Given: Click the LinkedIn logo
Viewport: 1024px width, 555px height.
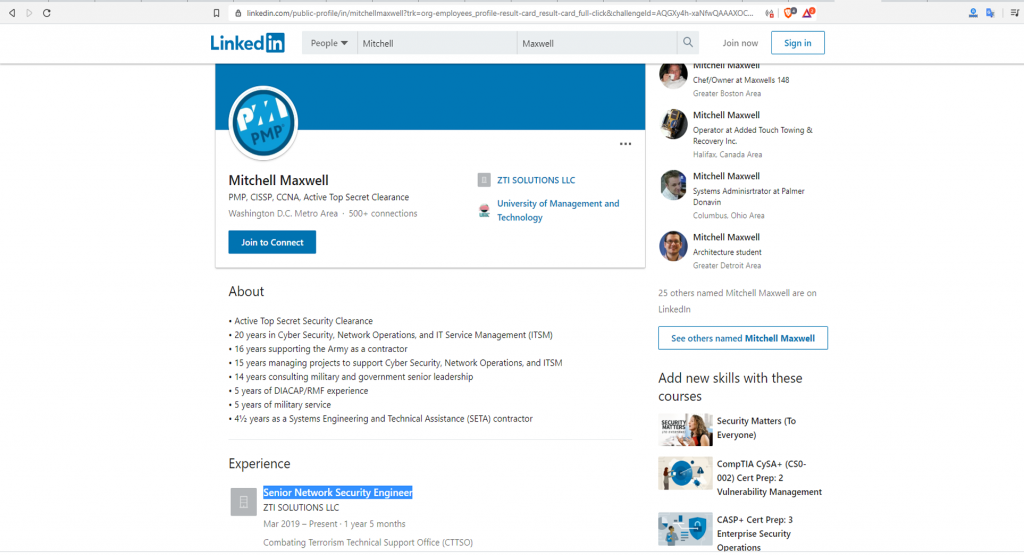Looking at the screenshot, I should tap(247, 43).
